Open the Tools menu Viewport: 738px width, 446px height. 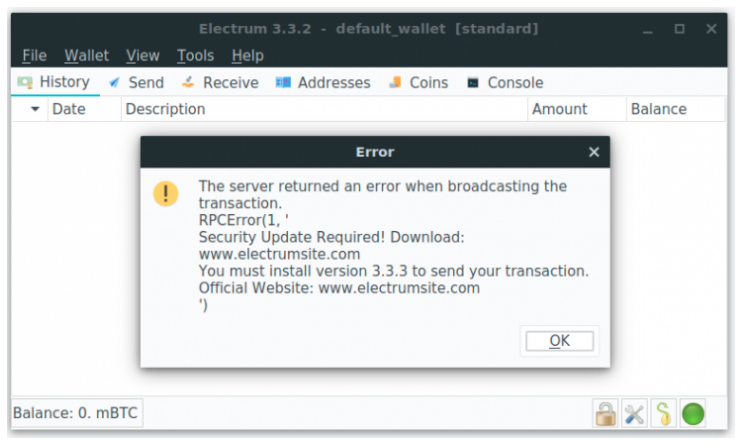pyautogui.click(x=195, y=56)
